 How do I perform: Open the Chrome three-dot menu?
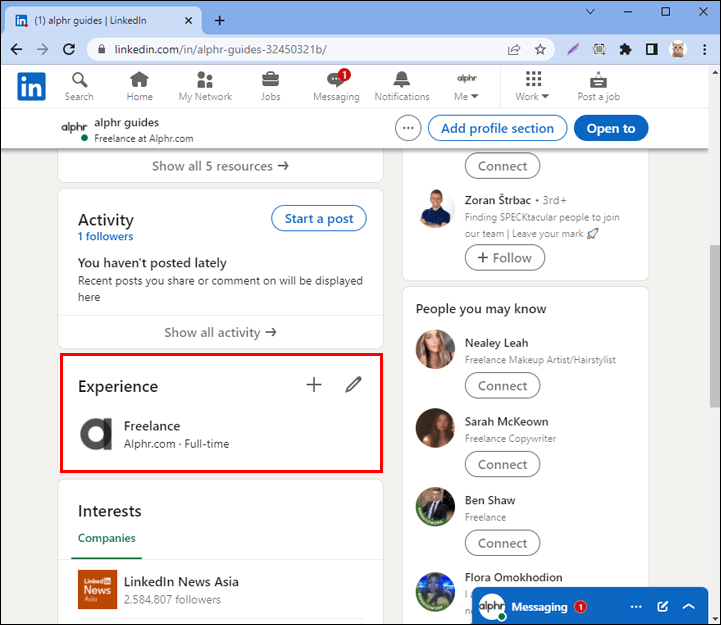pyautogui.click(x=704, y=49)
